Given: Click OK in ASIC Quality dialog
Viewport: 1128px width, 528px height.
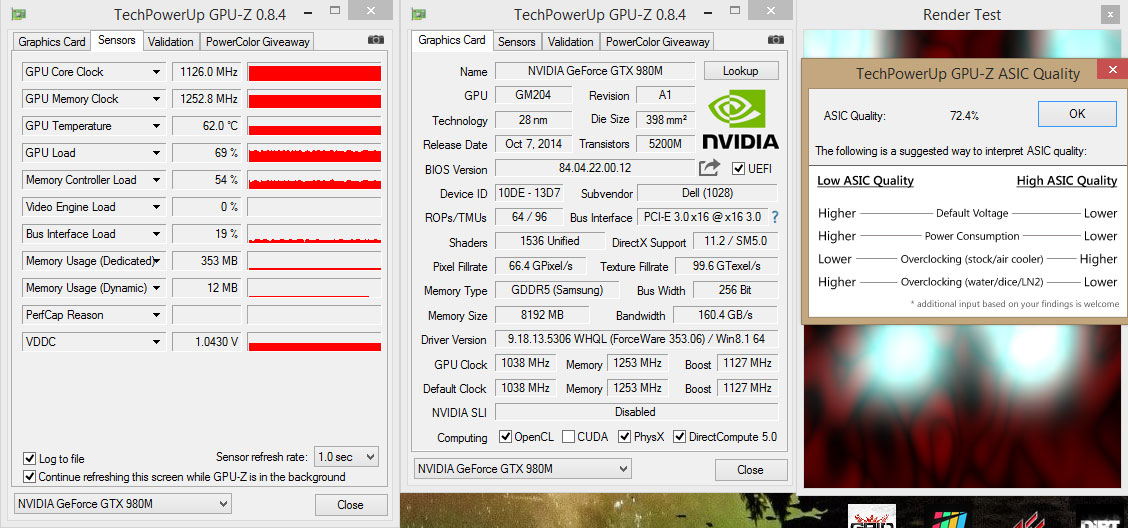Looking at the screenshot, I should pyautogui.click(x=1077, y=114).
